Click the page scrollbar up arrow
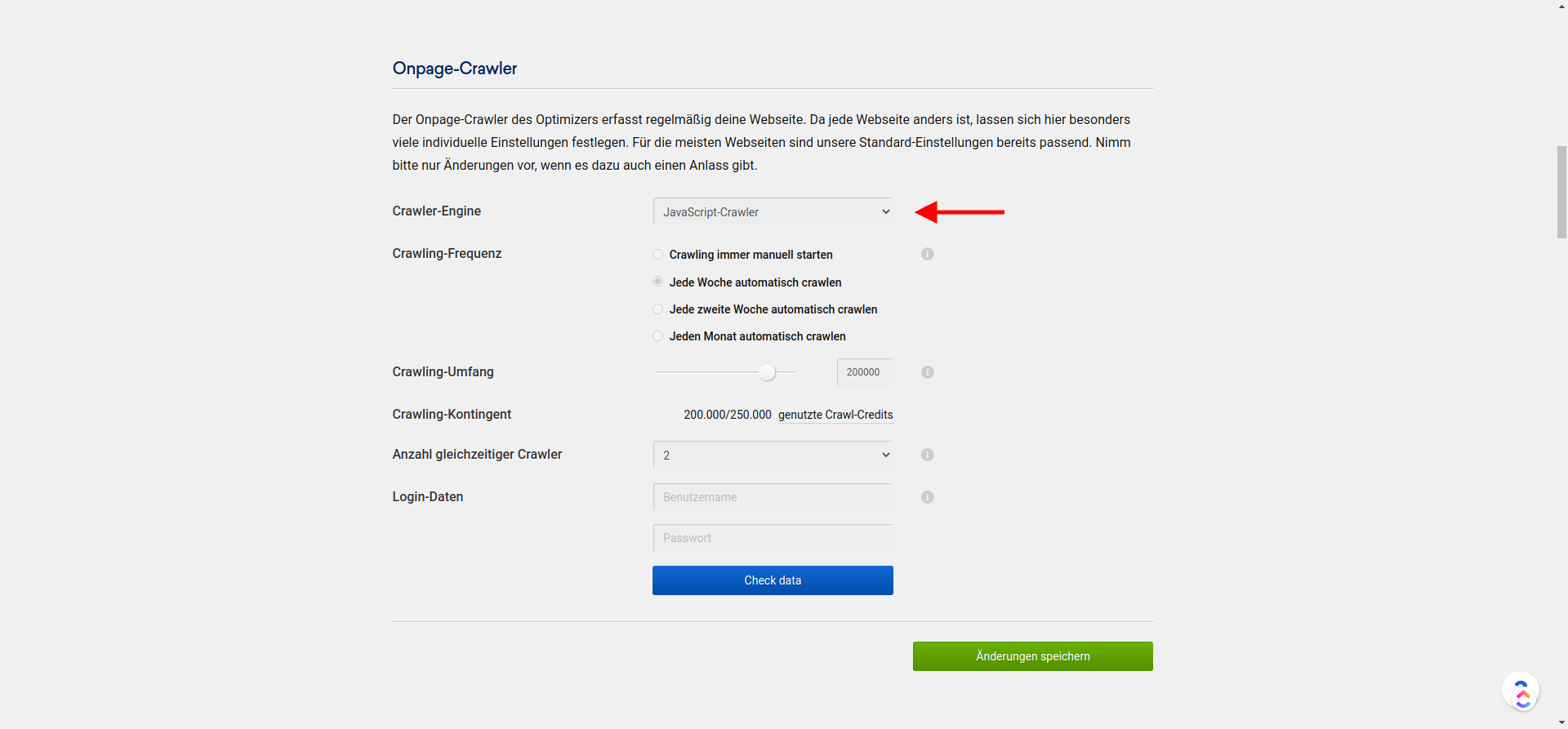 click(x=1561, y=6)
